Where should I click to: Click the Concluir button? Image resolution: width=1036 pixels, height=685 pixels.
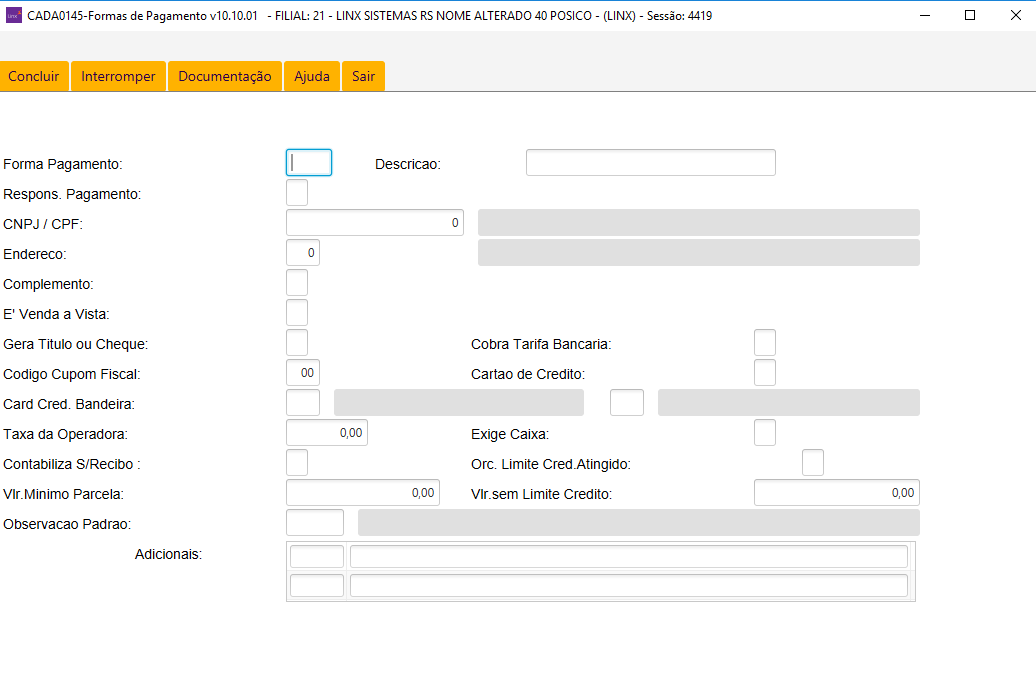pyautogui.click(x=34, y=76)
